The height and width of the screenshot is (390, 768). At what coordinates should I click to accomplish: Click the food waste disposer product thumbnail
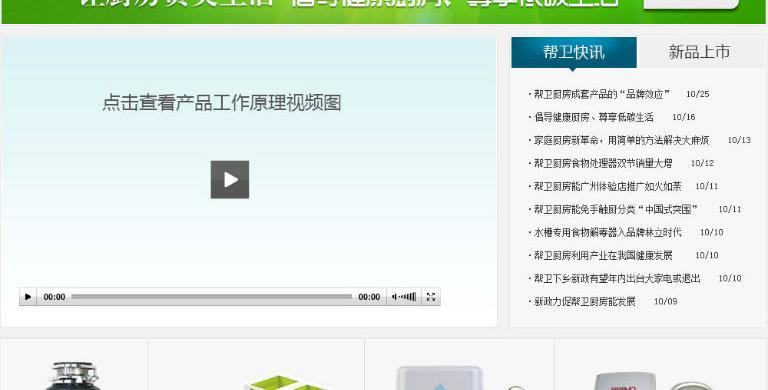tap(73, 376)
